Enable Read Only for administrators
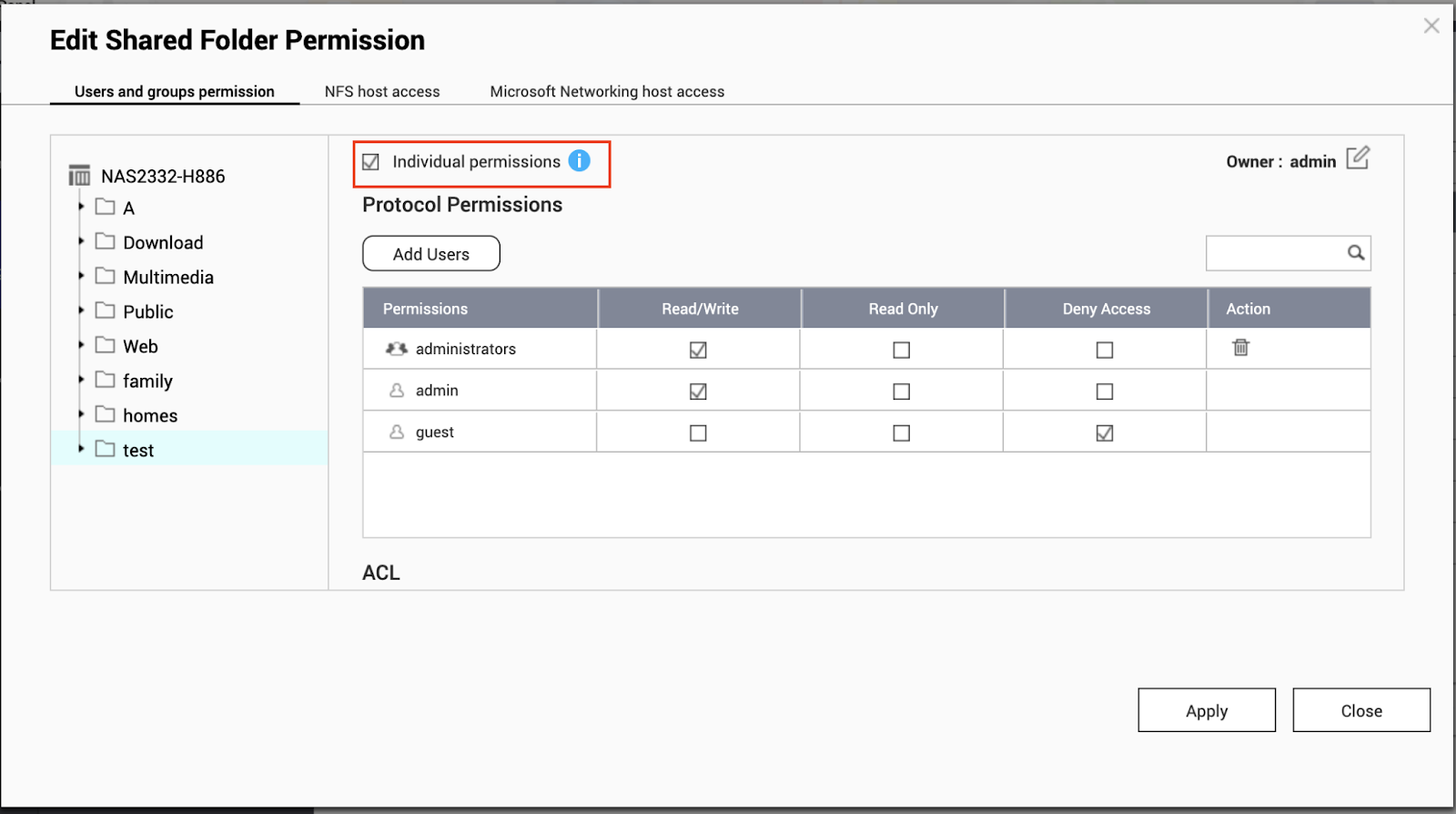Screen dimensions: 1456x814 [901, 350]
